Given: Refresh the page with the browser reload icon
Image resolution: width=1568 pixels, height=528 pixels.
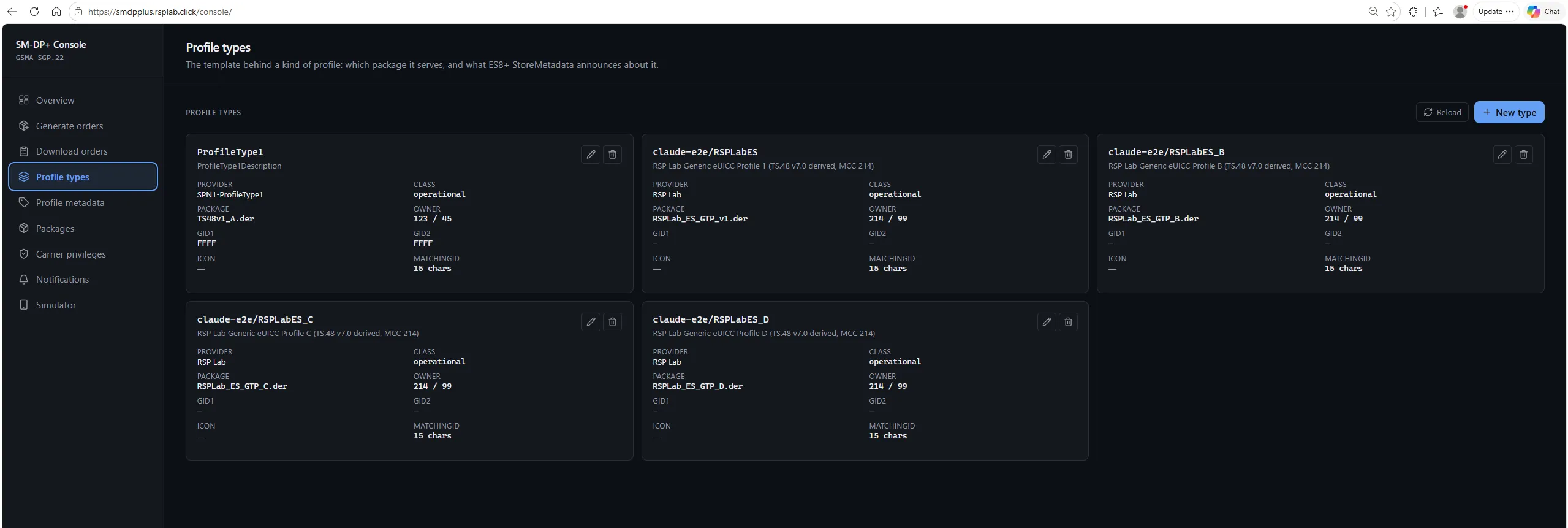Looking at the screenshot, I should click(34, 12).
